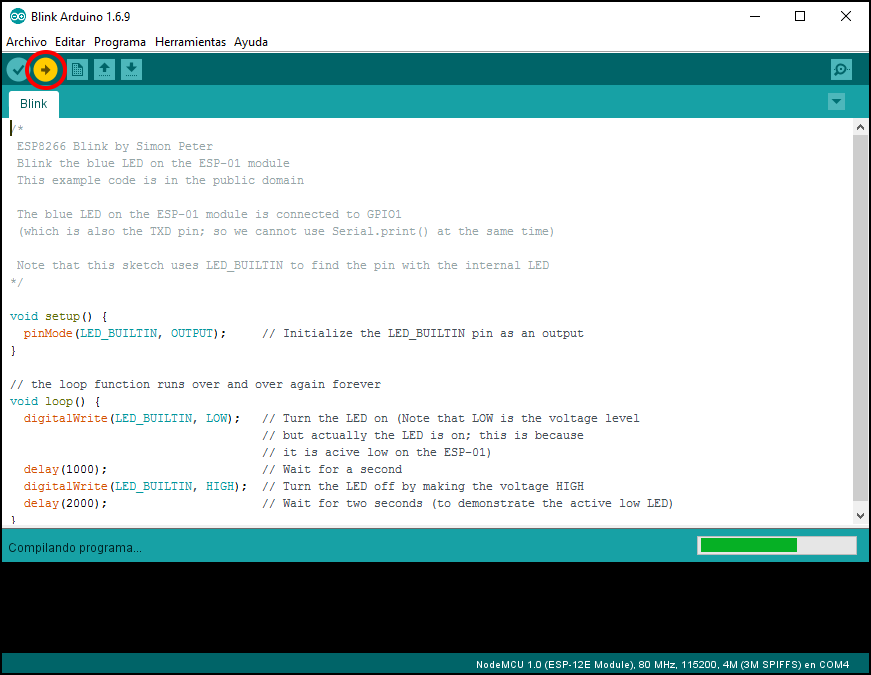
Task: Click the 'void setup() {' line
Action: pyautogui.click(x=58, y=316)
